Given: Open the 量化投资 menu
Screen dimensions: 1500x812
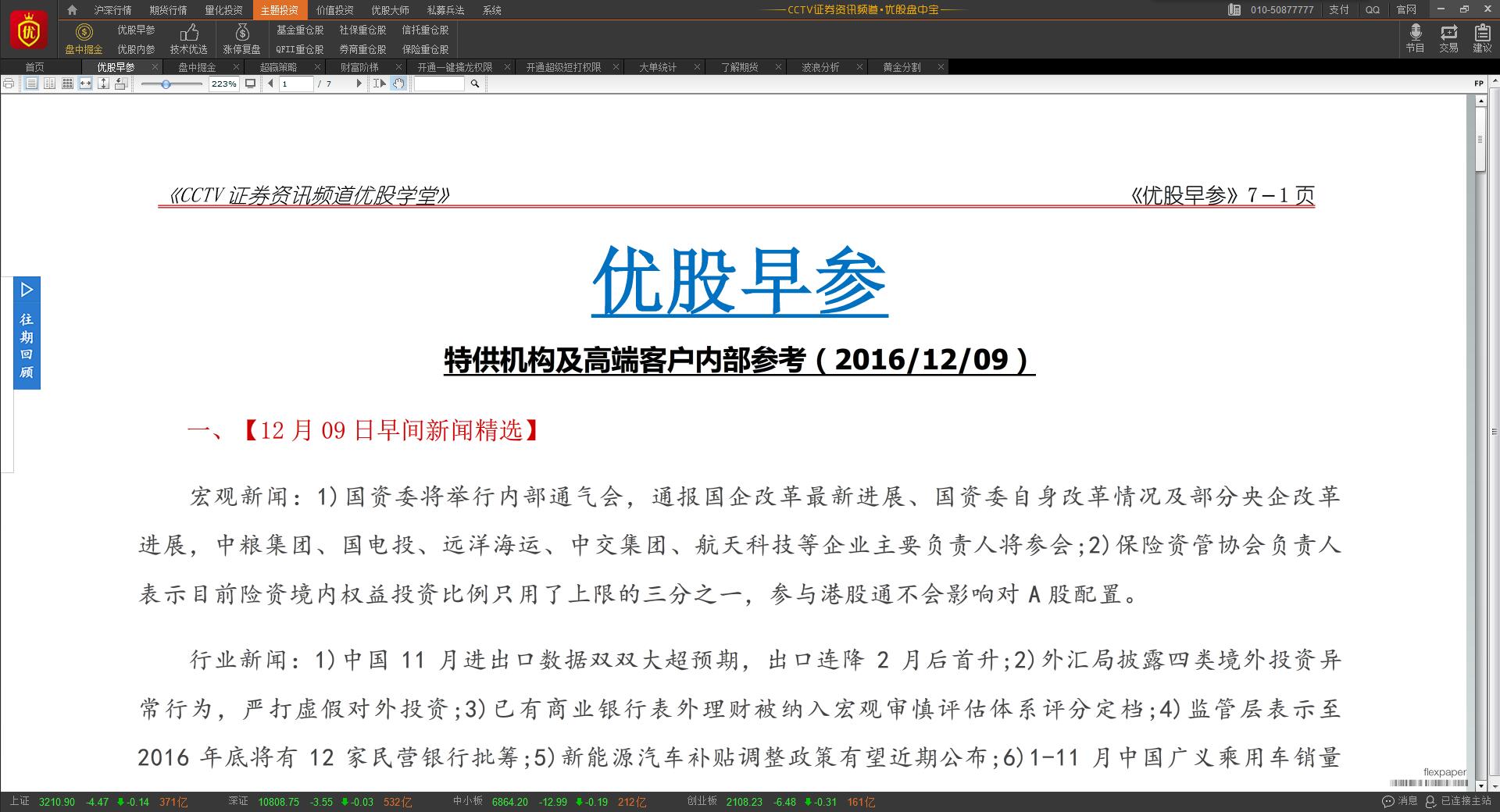Looking at the screenshot, I should 224,10.
